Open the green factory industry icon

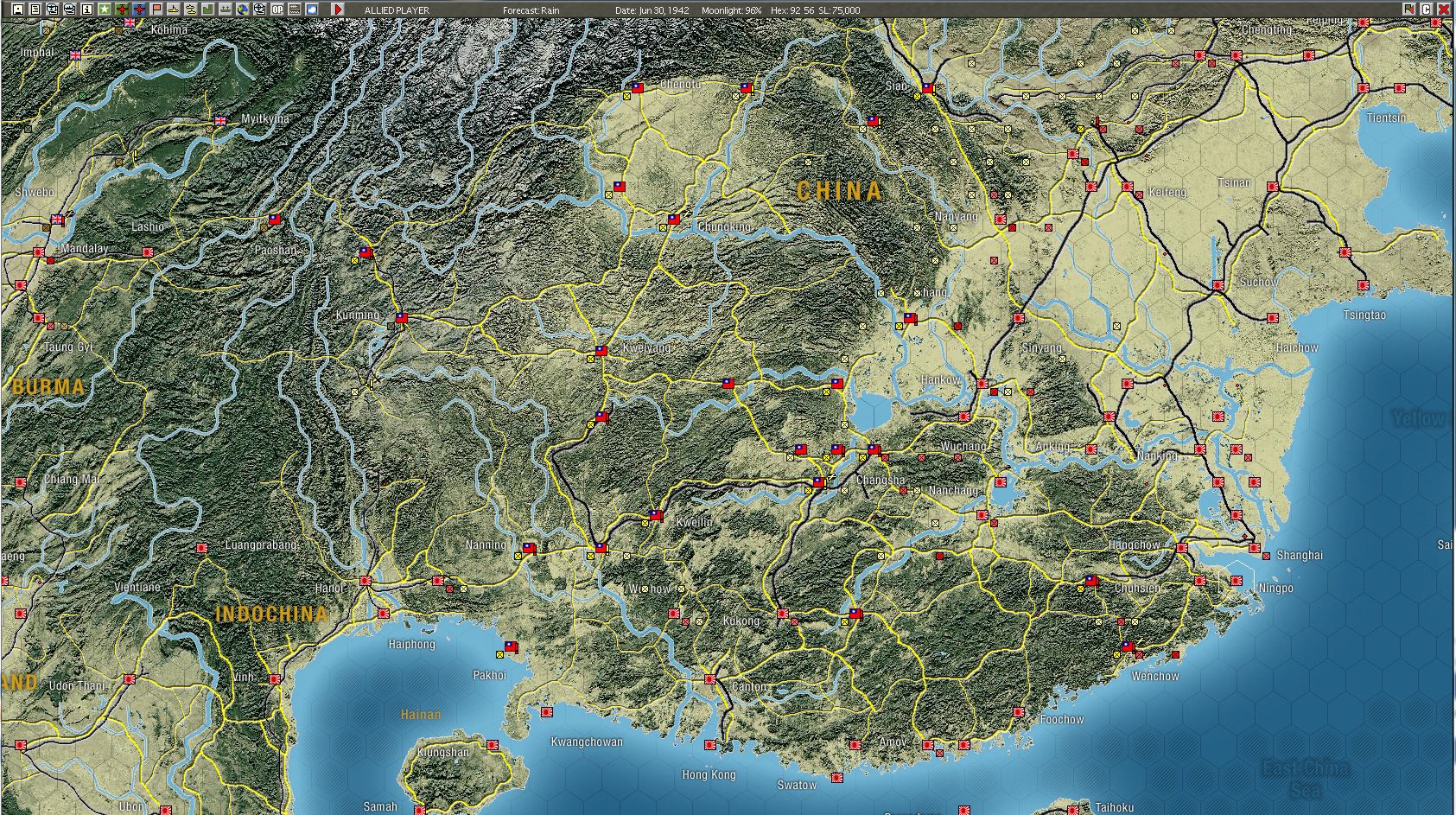208,10
